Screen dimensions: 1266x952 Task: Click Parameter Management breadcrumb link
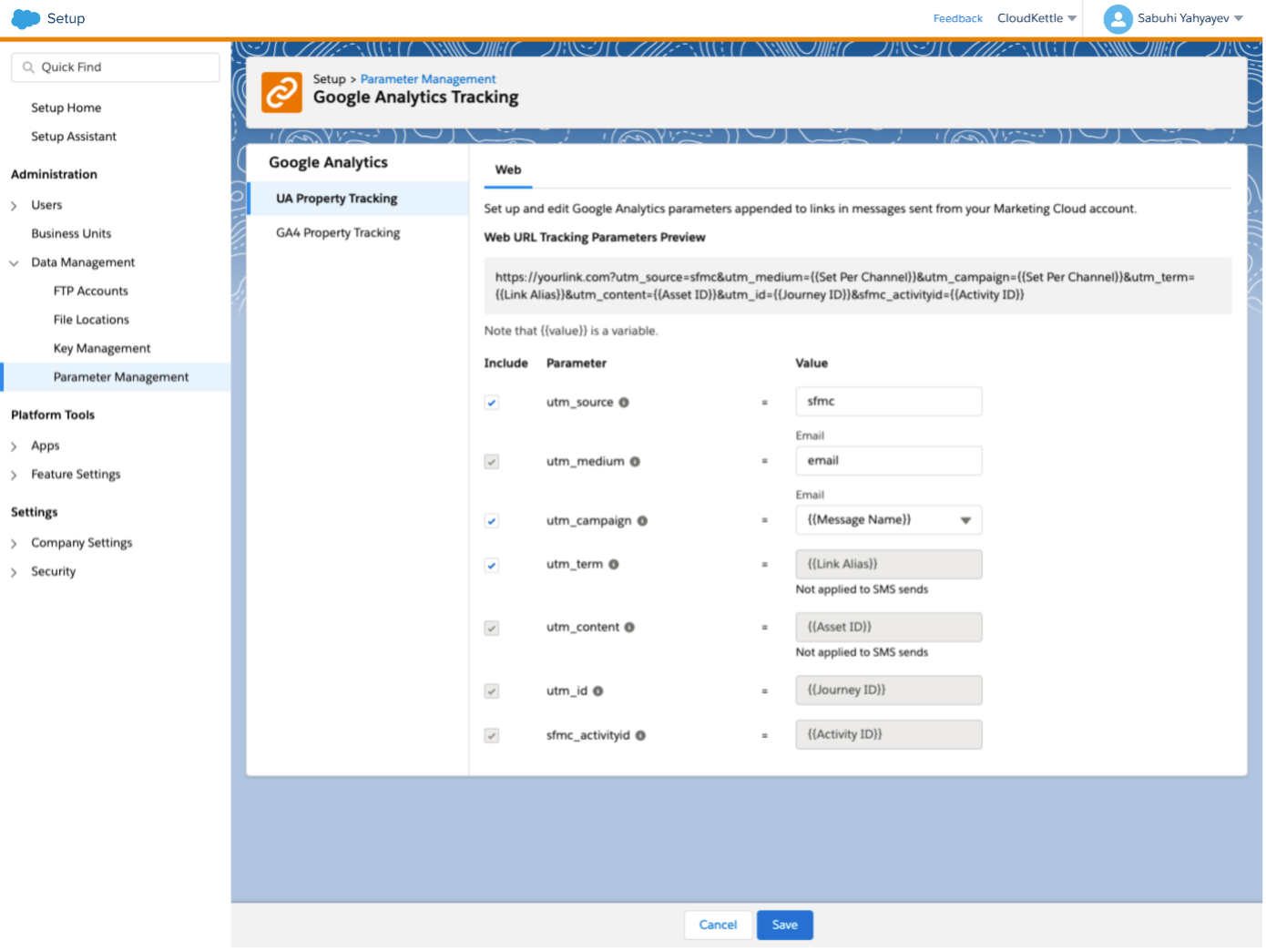428,79
